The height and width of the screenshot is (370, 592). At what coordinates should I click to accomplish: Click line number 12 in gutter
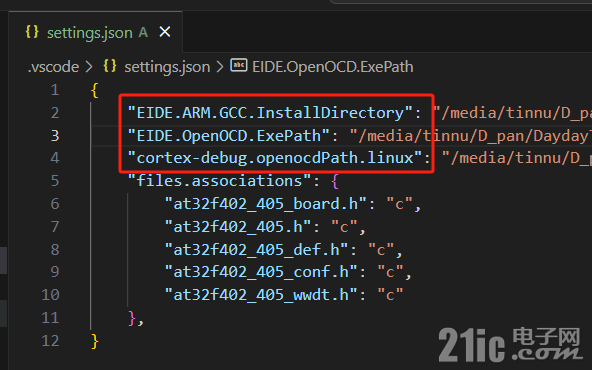point(51,341)
